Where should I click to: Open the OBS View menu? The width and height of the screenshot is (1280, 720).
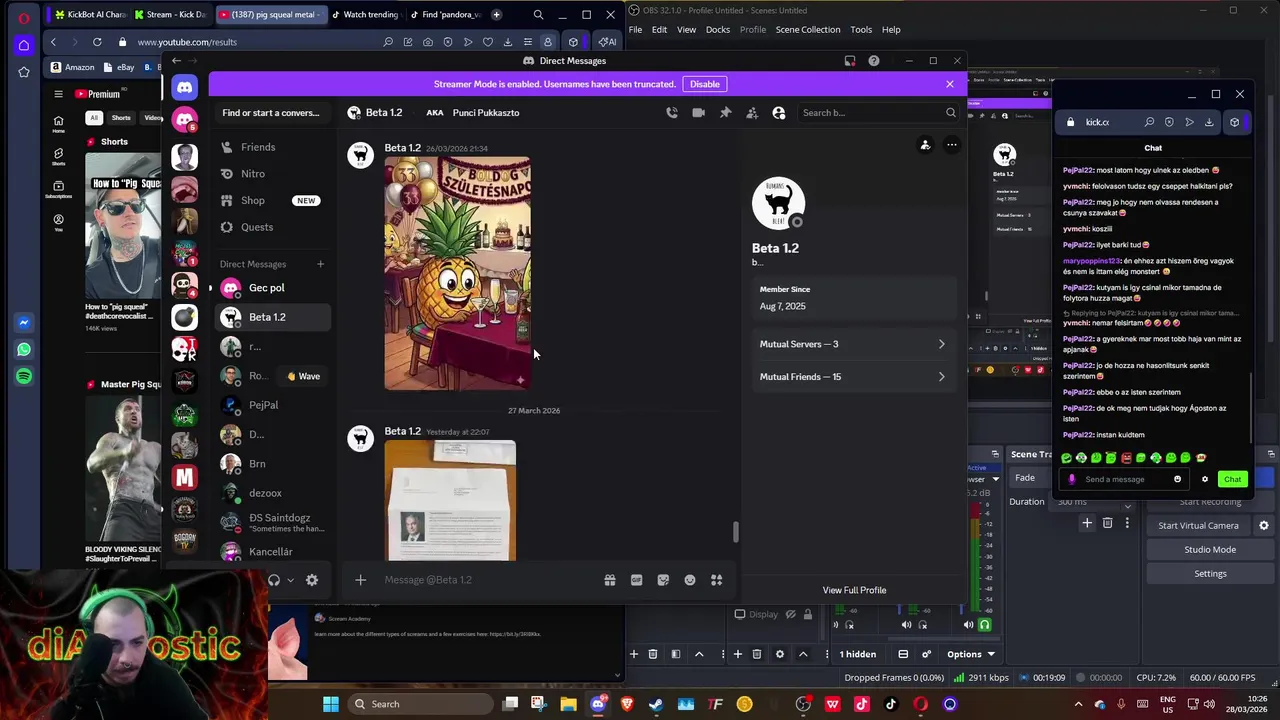[686, 30]
